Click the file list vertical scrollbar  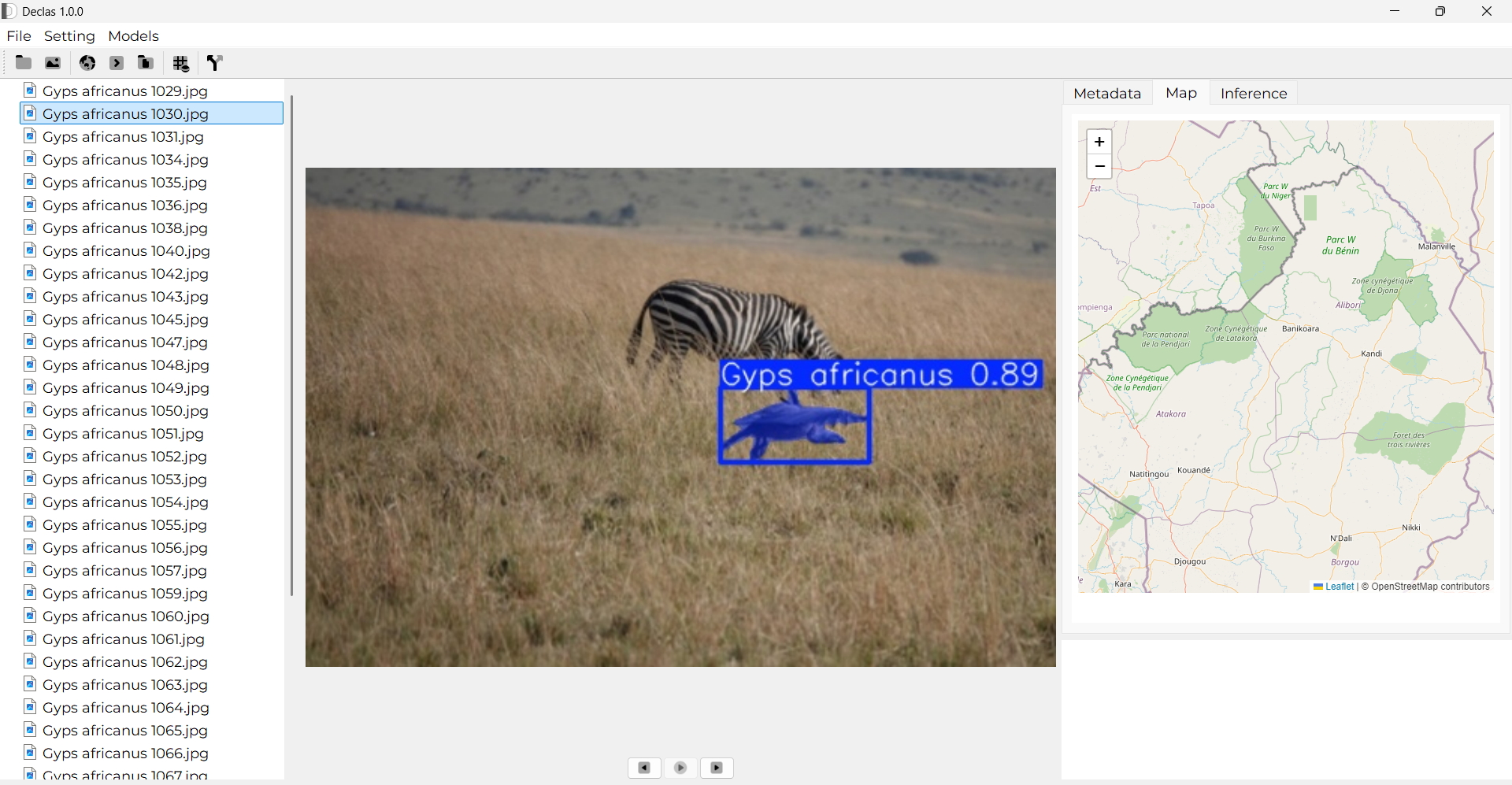point(291,345)
